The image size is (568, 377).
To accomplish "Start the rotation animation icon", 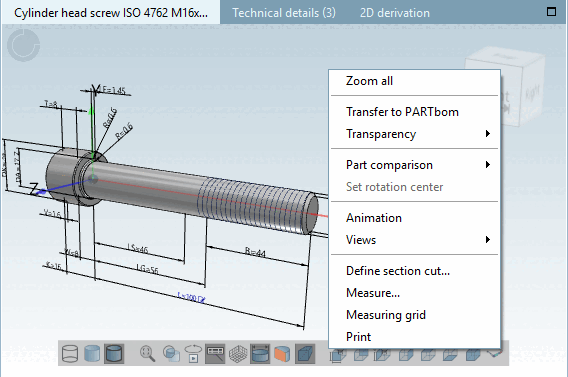I will (x=193, y=354).
